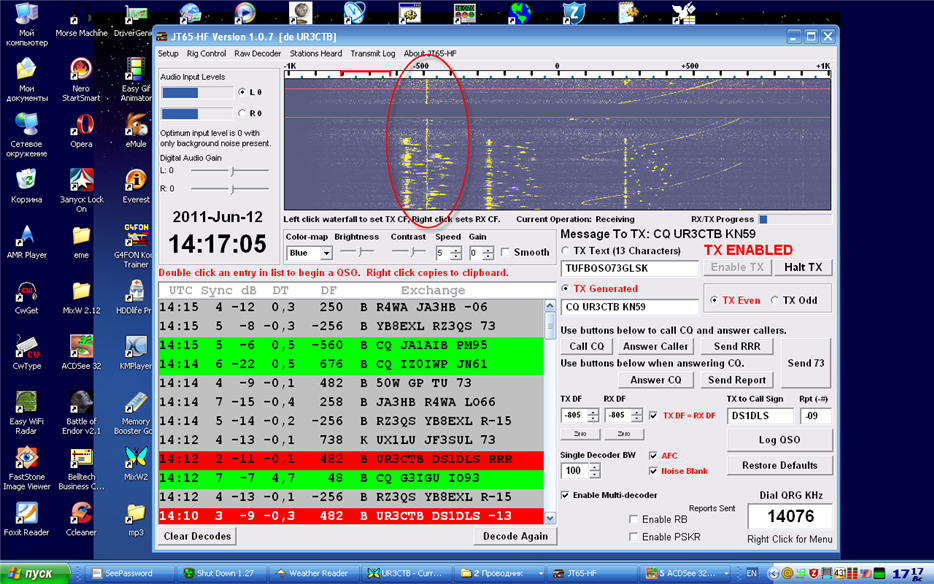
Task: Launch the Ccleaner desktop icon
Action: [x=81, y=519]
